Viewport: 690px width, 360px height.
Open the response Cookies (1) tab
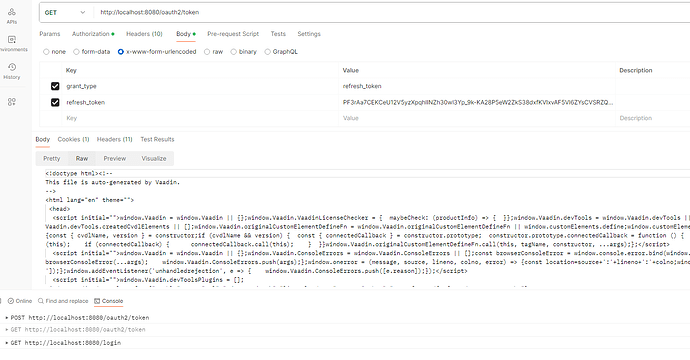click(73, 140)
